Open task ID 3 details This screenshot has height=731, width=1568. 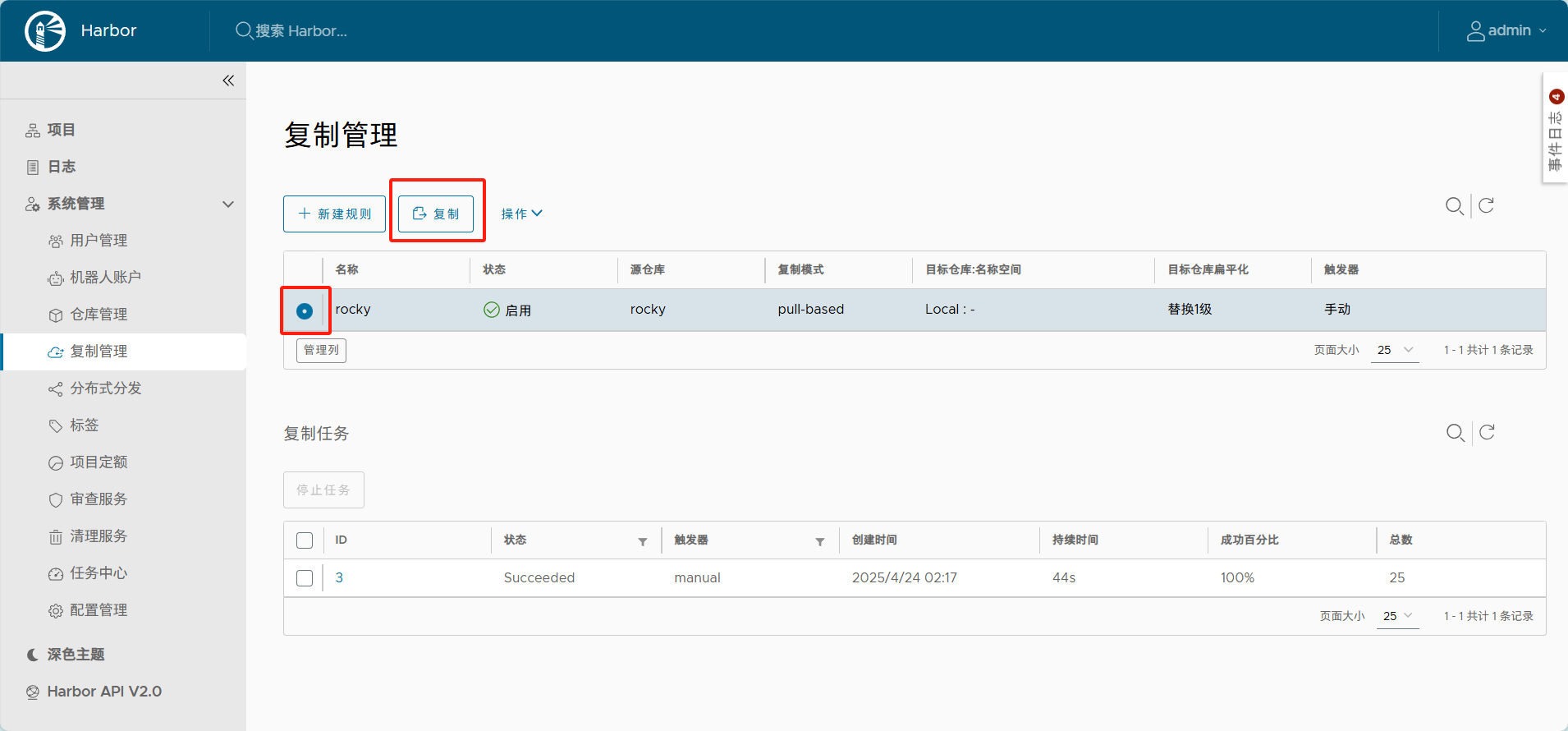coord(339,578)
